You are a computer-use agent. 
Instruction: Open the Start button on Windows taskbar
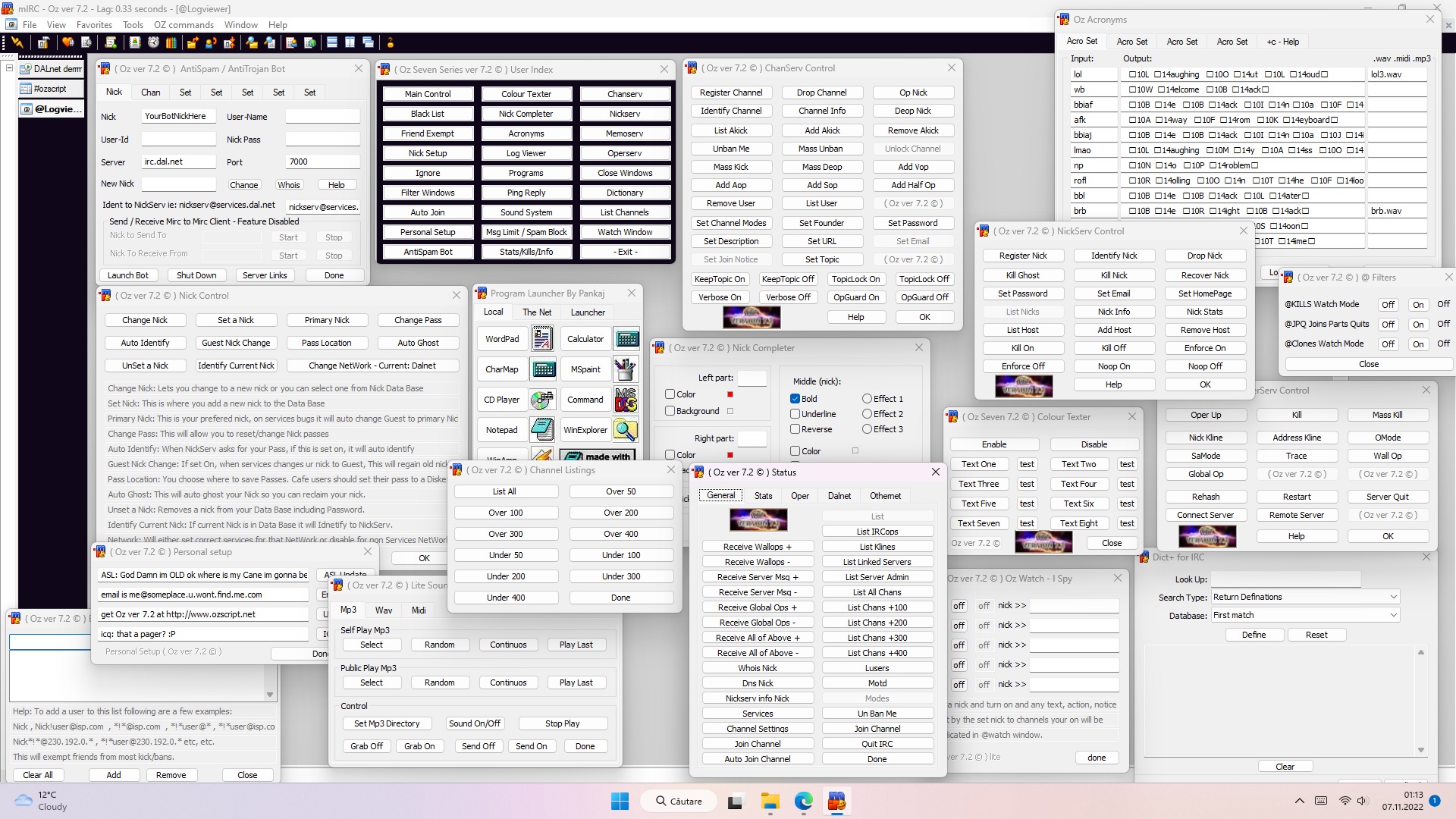tap(620, 801)
